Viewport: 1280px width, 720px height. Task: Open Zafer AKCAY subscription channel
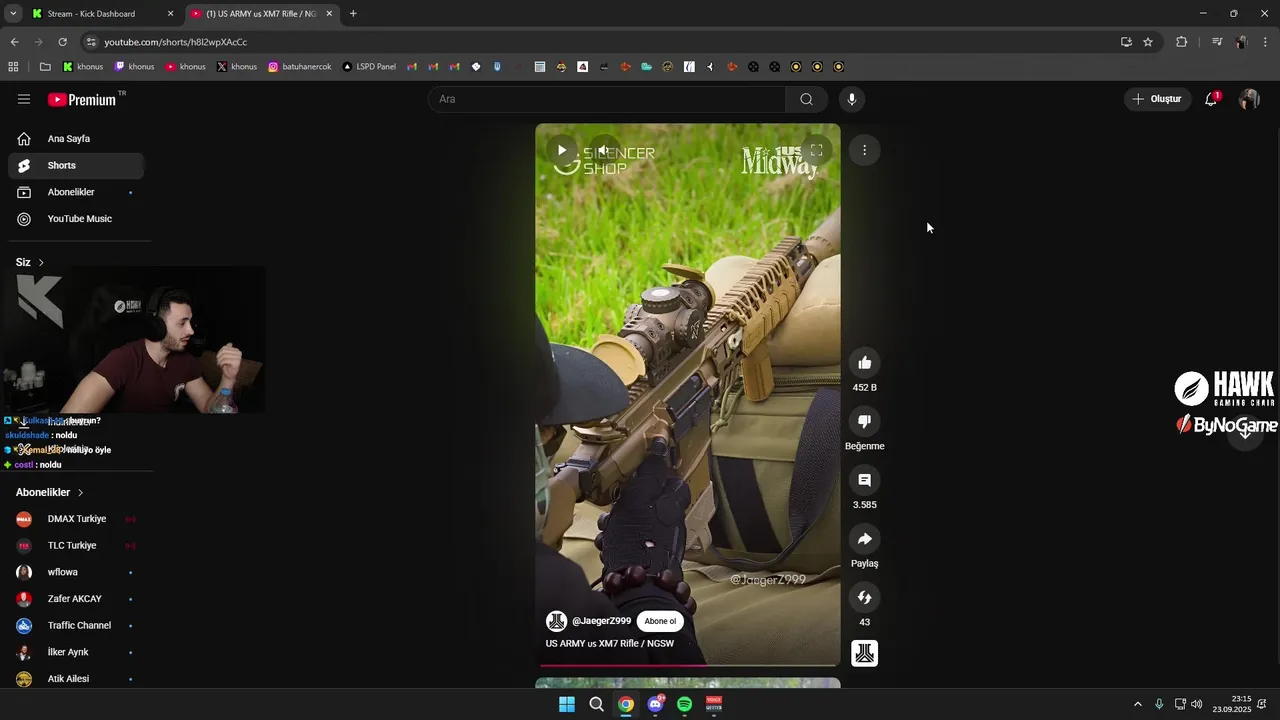pos(76,599)
